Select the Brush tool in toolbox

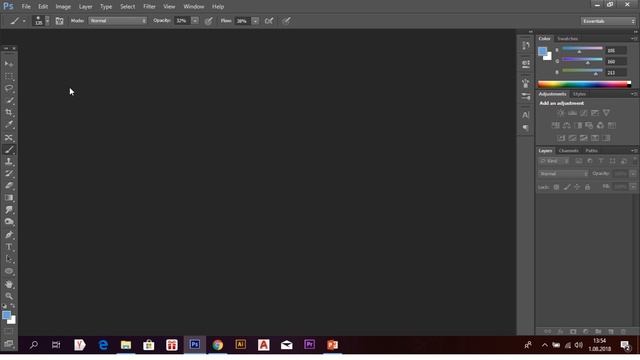point(9,150)
